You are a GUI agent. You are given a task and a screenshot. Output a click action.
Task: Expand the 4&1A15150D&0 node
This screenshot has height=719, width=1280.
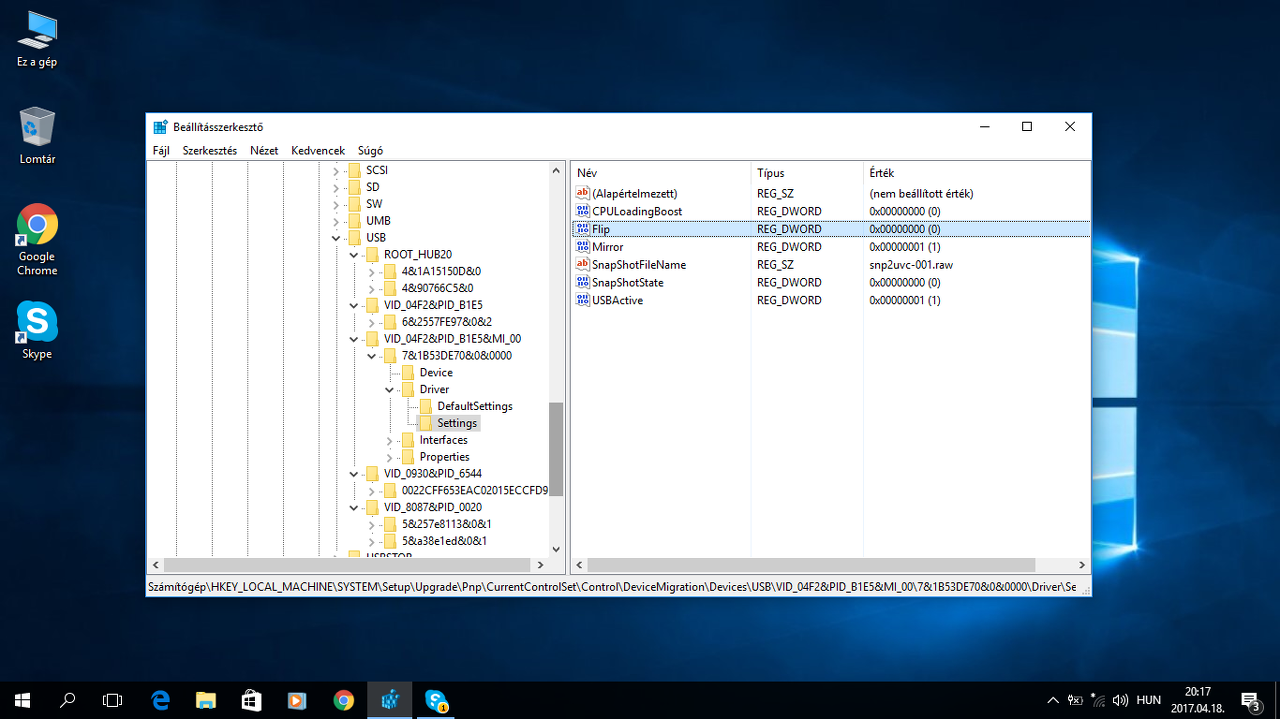(x=373, y=272)
